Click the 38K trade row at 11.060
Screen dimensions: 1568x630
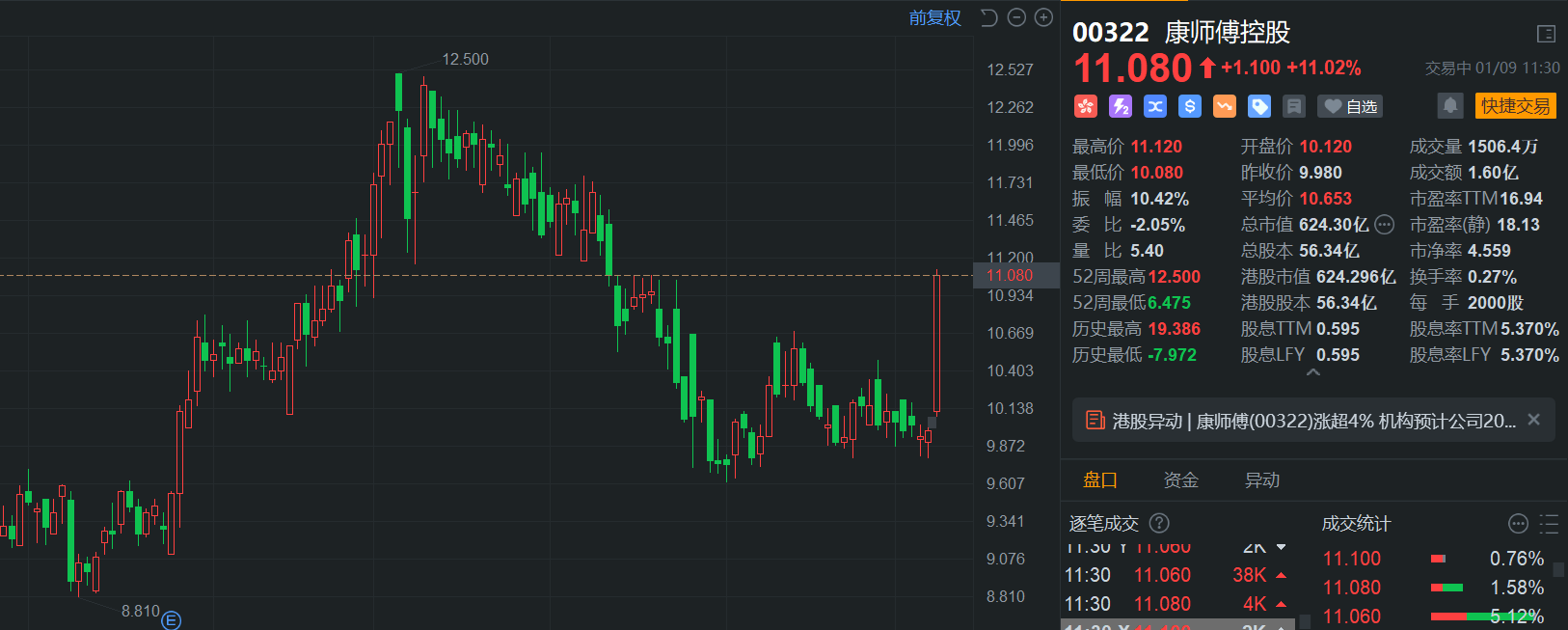click(1177, 575)
